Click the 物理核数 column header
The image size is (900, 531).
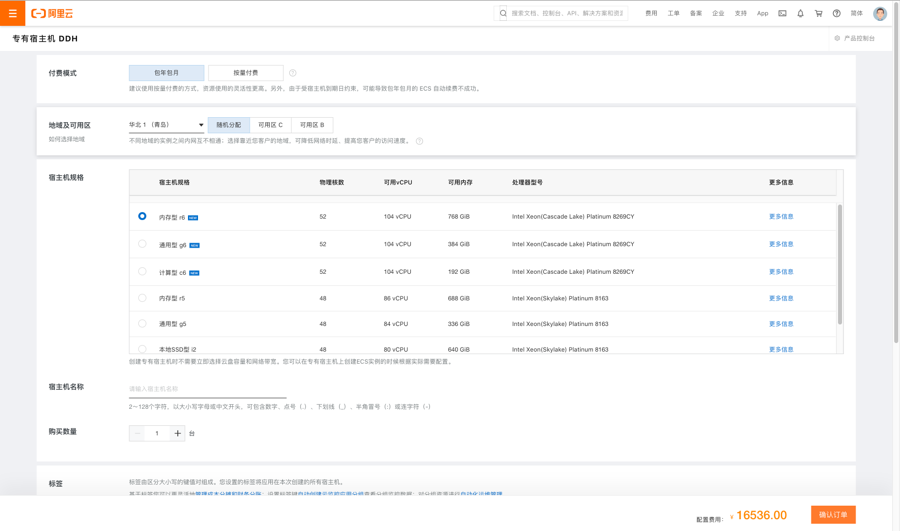tap(332, 182)
